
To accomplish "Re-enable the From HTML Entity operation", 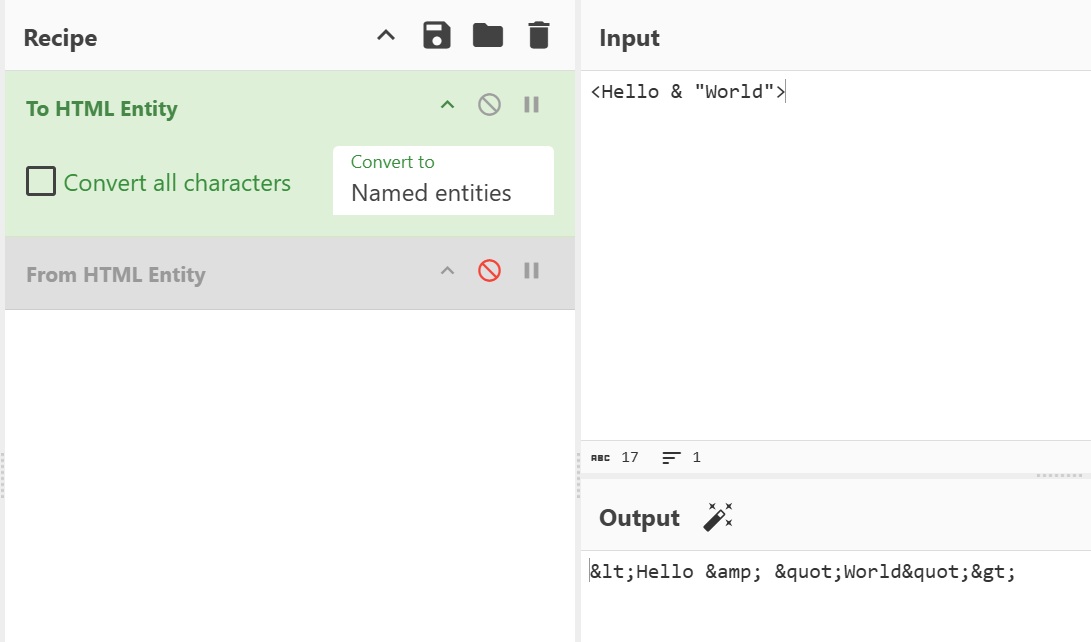I will pos(489,271).
